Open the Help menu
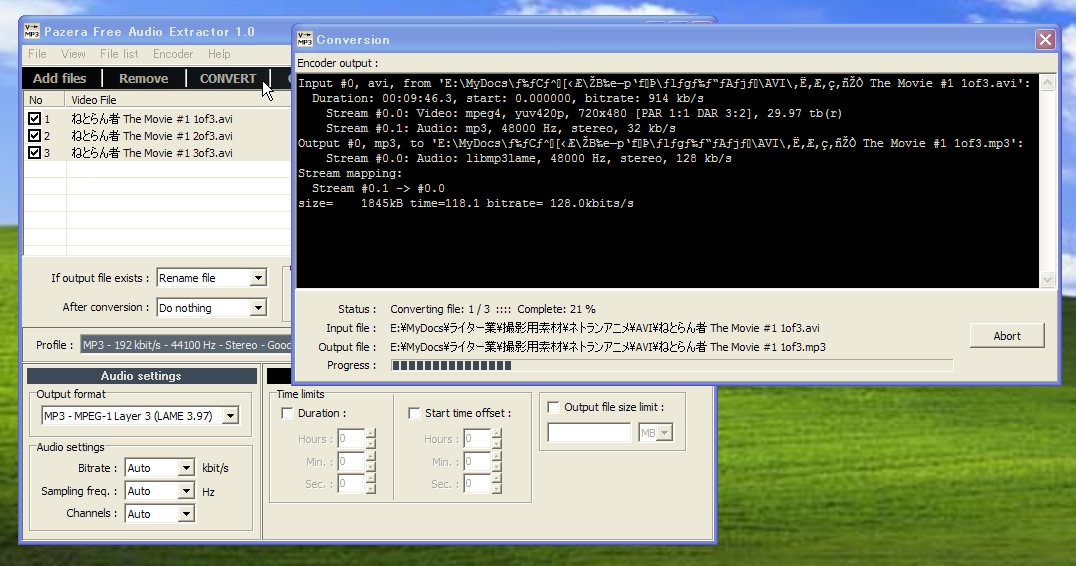Viewport: 1076px width, 566px height. click(x=219, y=54)
